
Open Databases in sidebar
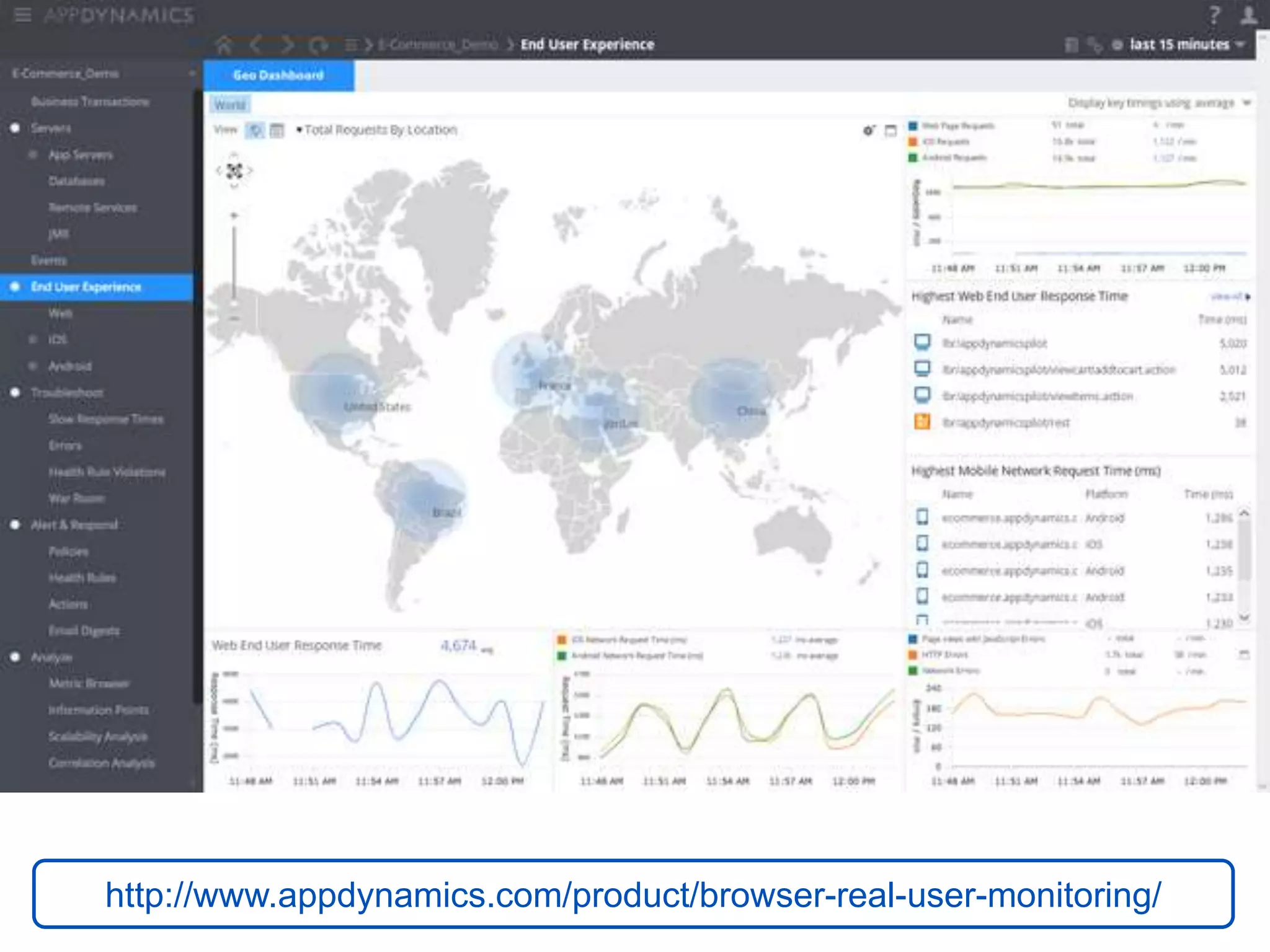coord(77,181)
